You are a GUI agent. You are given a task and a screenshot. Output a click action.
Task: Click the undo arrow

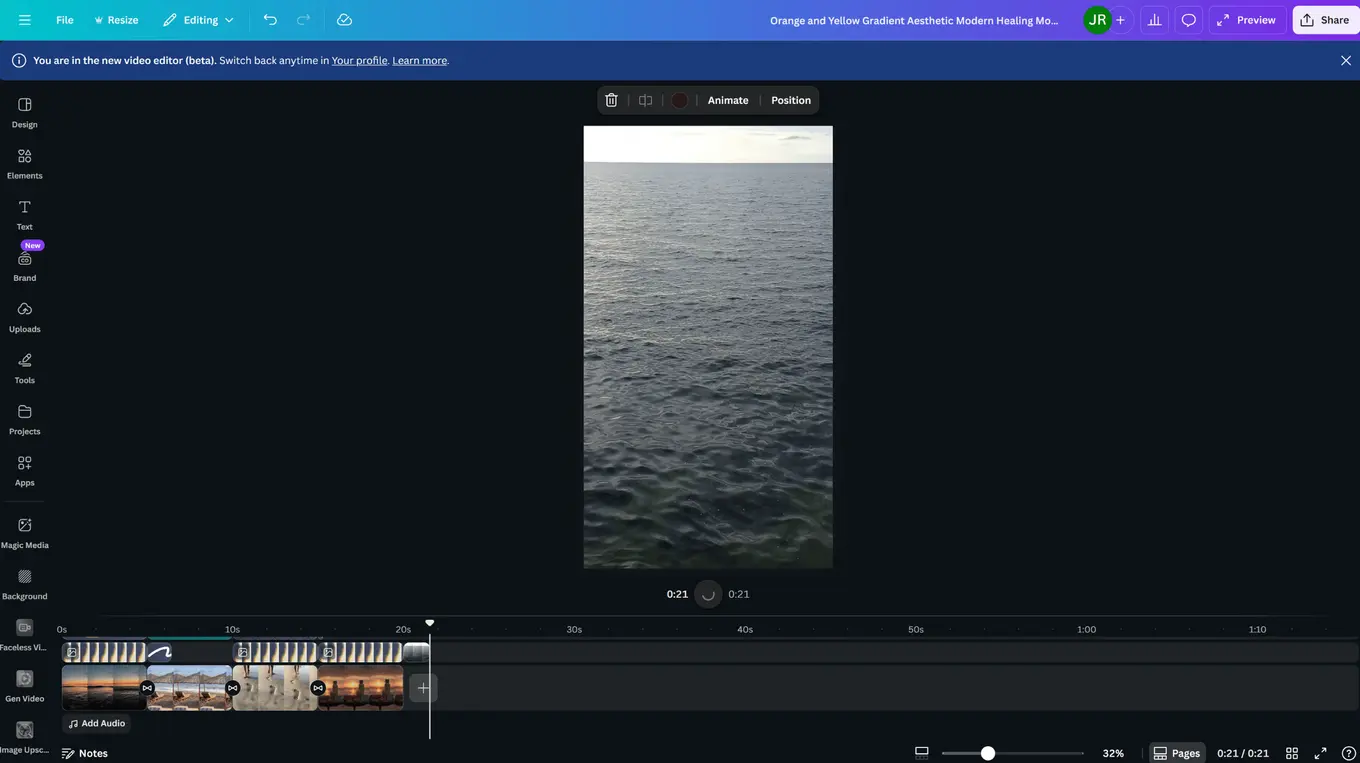[x=270, y=20]
